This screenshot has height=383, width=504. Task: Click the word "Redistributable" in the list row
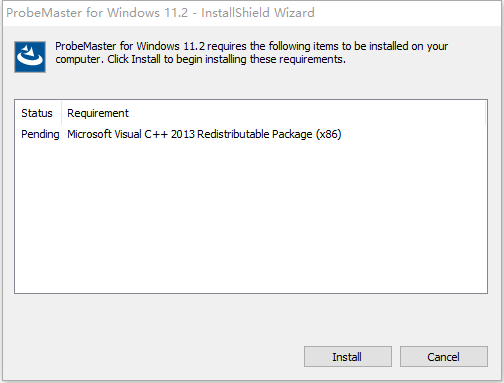click(x=233, y=134)
